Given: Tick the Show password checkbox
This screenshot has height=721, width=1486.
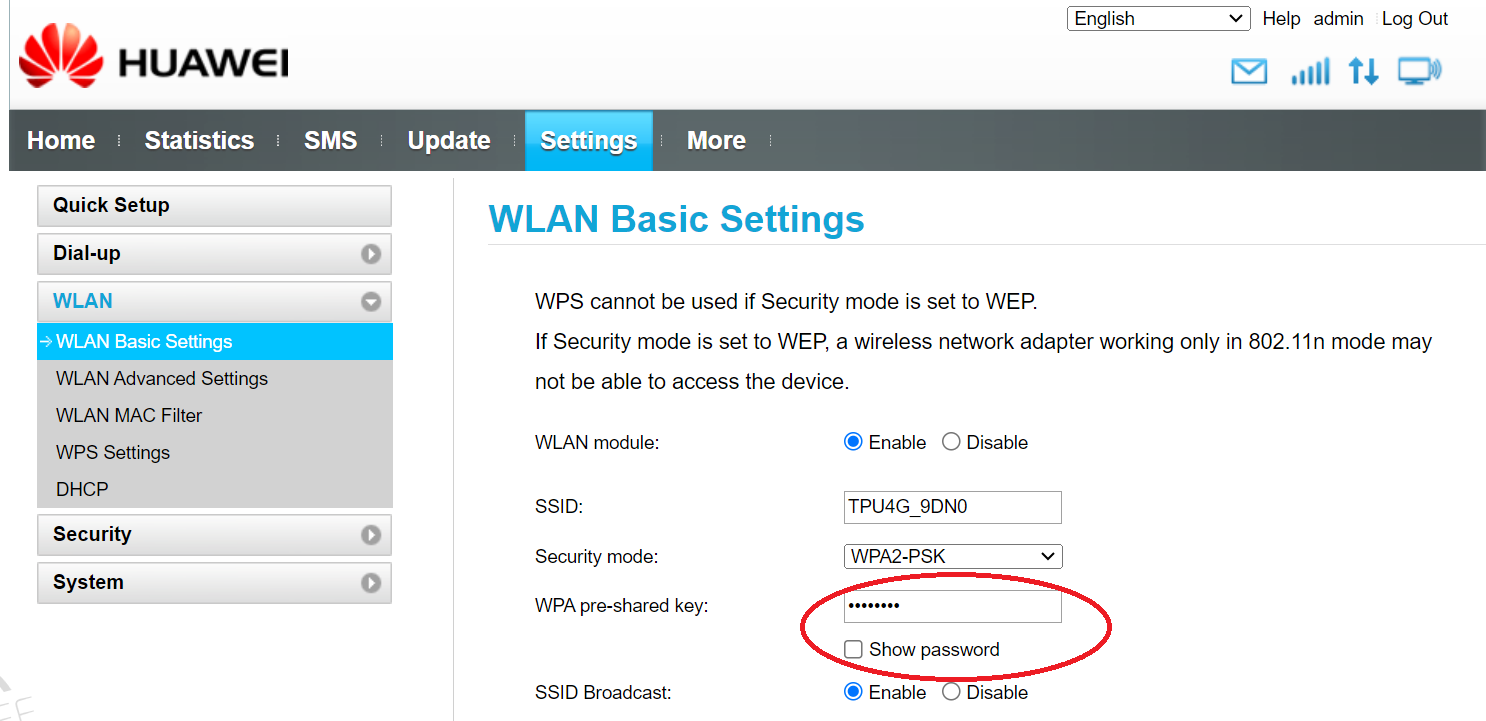Looking at the screenshot, I should pyautogui.click(x=853, y=650).
